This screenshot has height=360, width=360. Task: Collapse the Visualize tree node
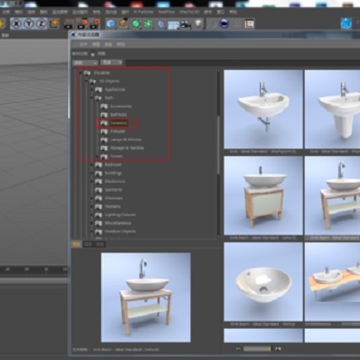pos(81,72)
